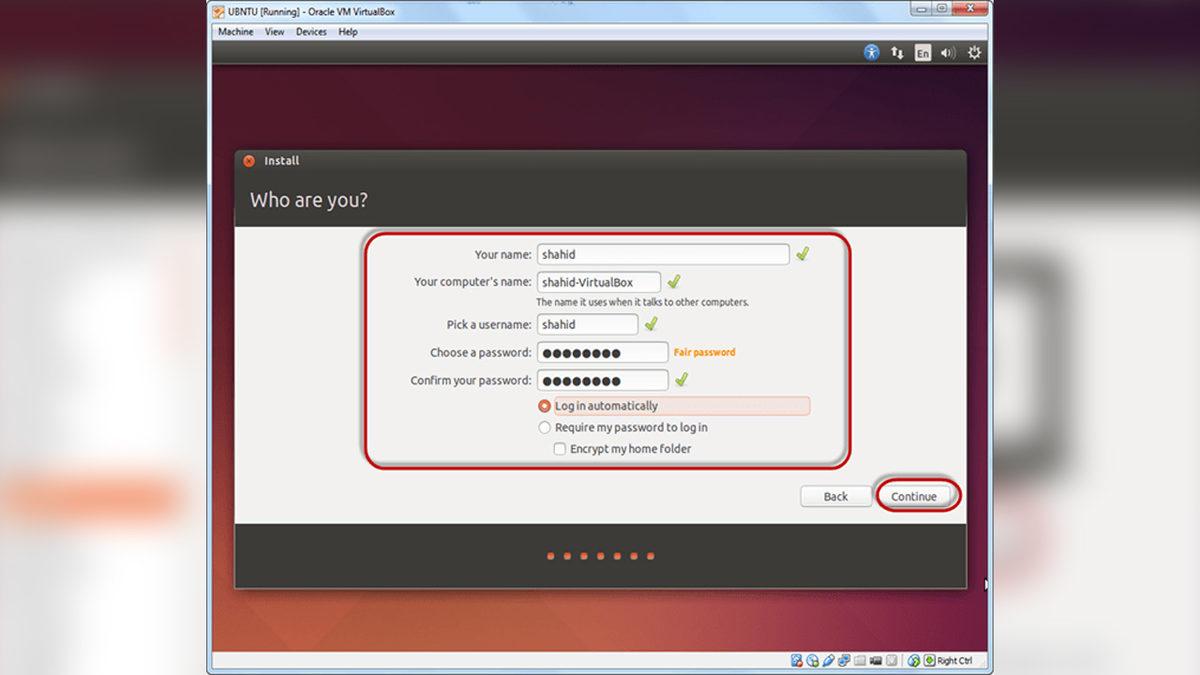Open the Ubuntu accessibility indicator
This screenshot has width=1200, height=675.
(870, 52)
